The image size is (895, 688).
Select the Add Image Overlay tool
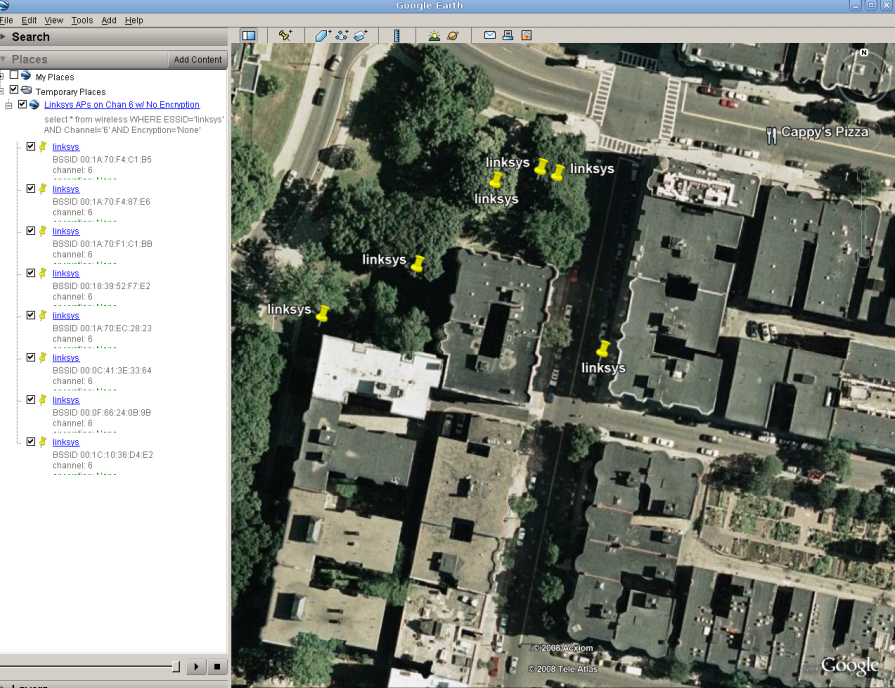click(360, 35)
